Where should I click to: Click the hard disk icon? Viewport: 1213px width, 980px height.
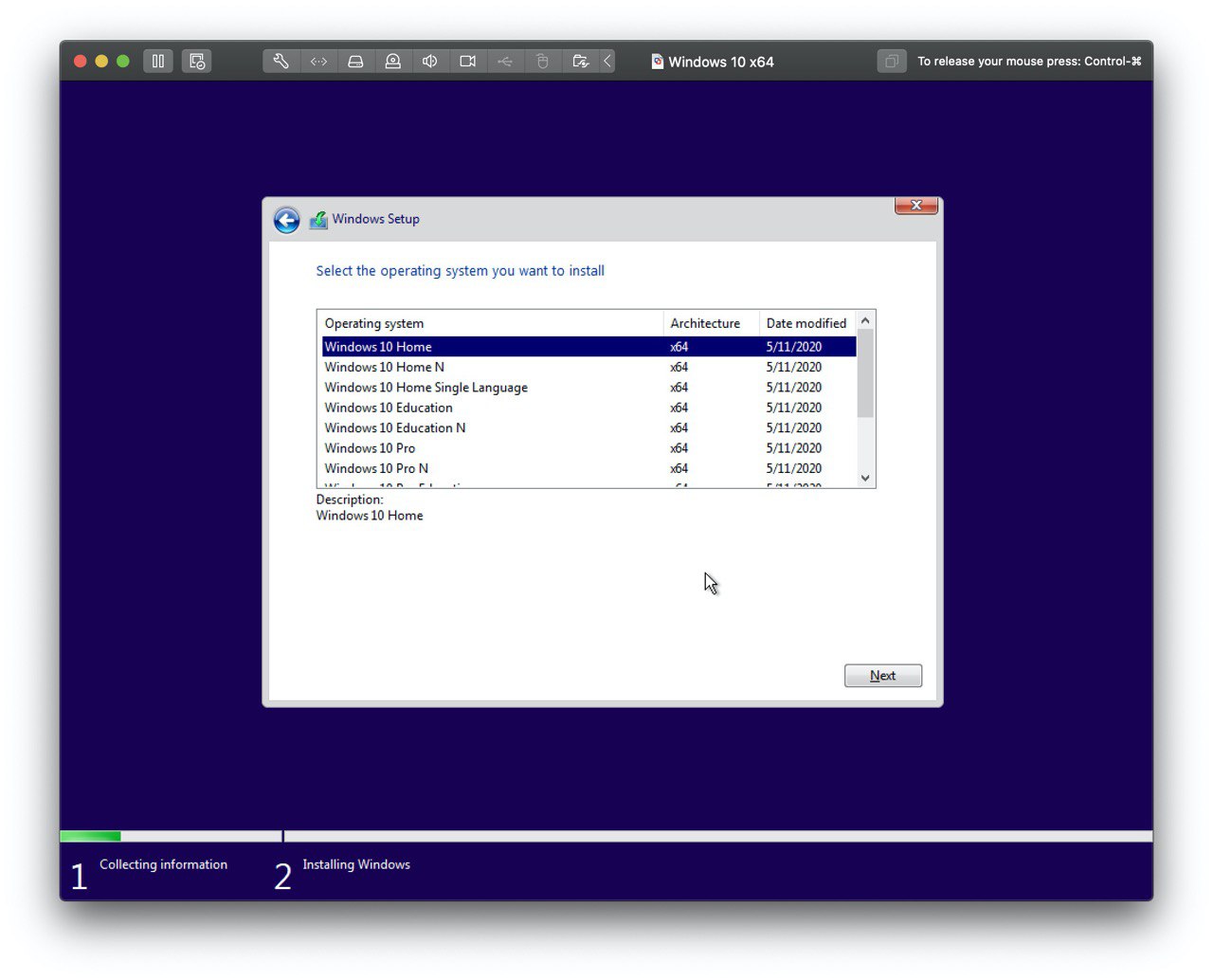point(355,62)
